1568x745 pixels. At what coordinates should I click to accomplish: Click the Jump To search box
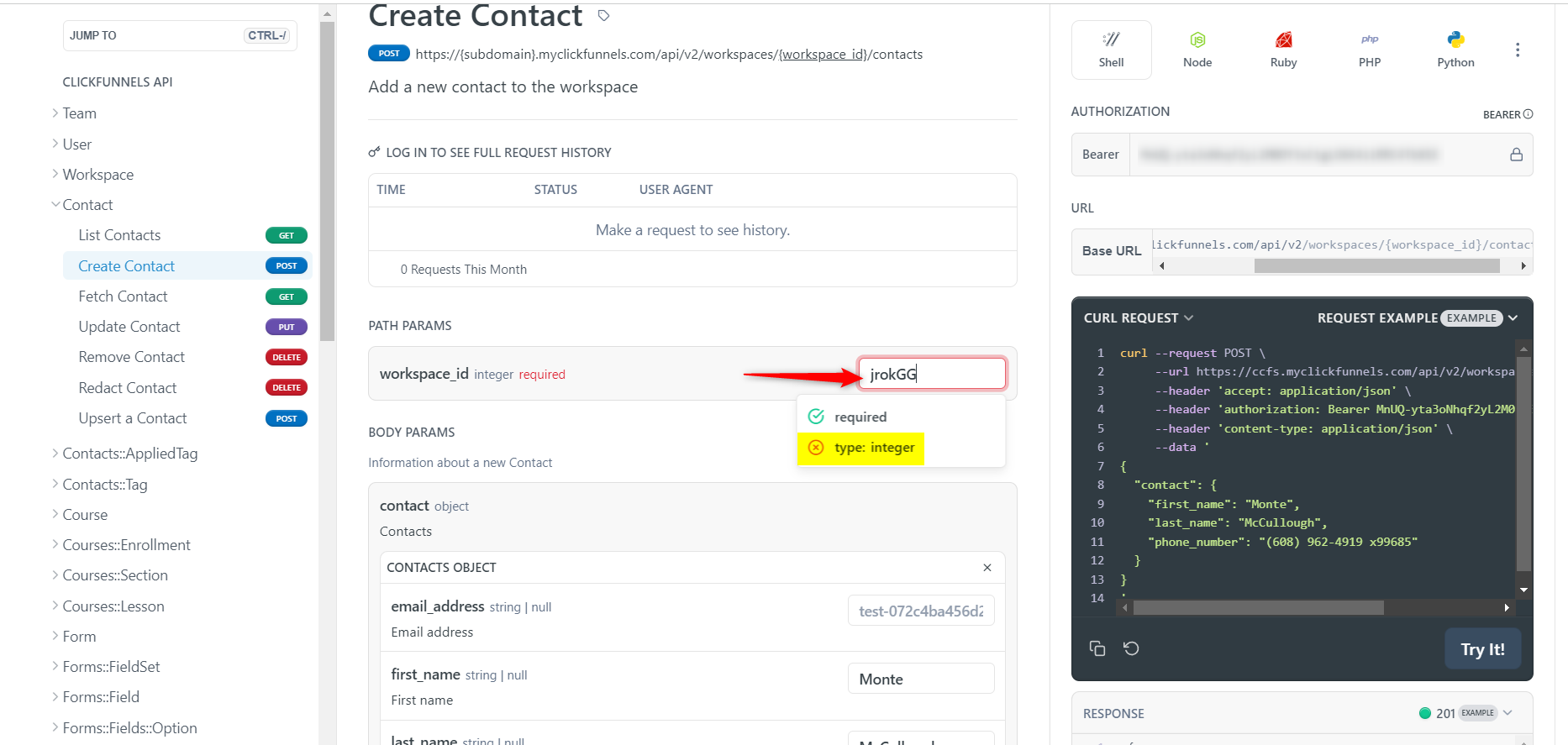pos(180,35)
